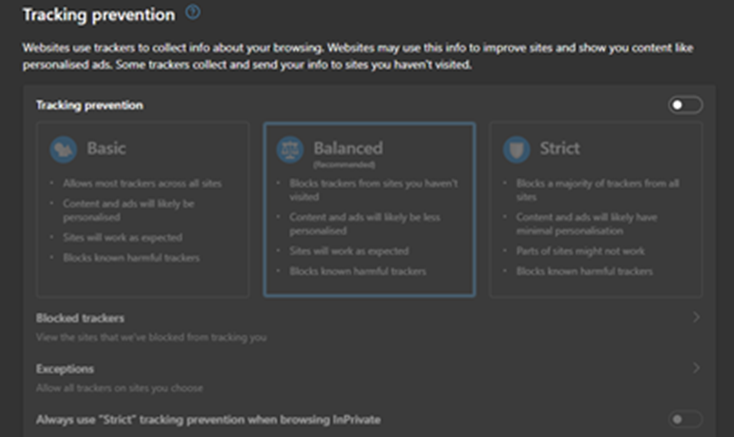This screenshot has height=437, width=734.
Task: Click the bold Tracking prevention section label
Action: [x=89, y=105]
